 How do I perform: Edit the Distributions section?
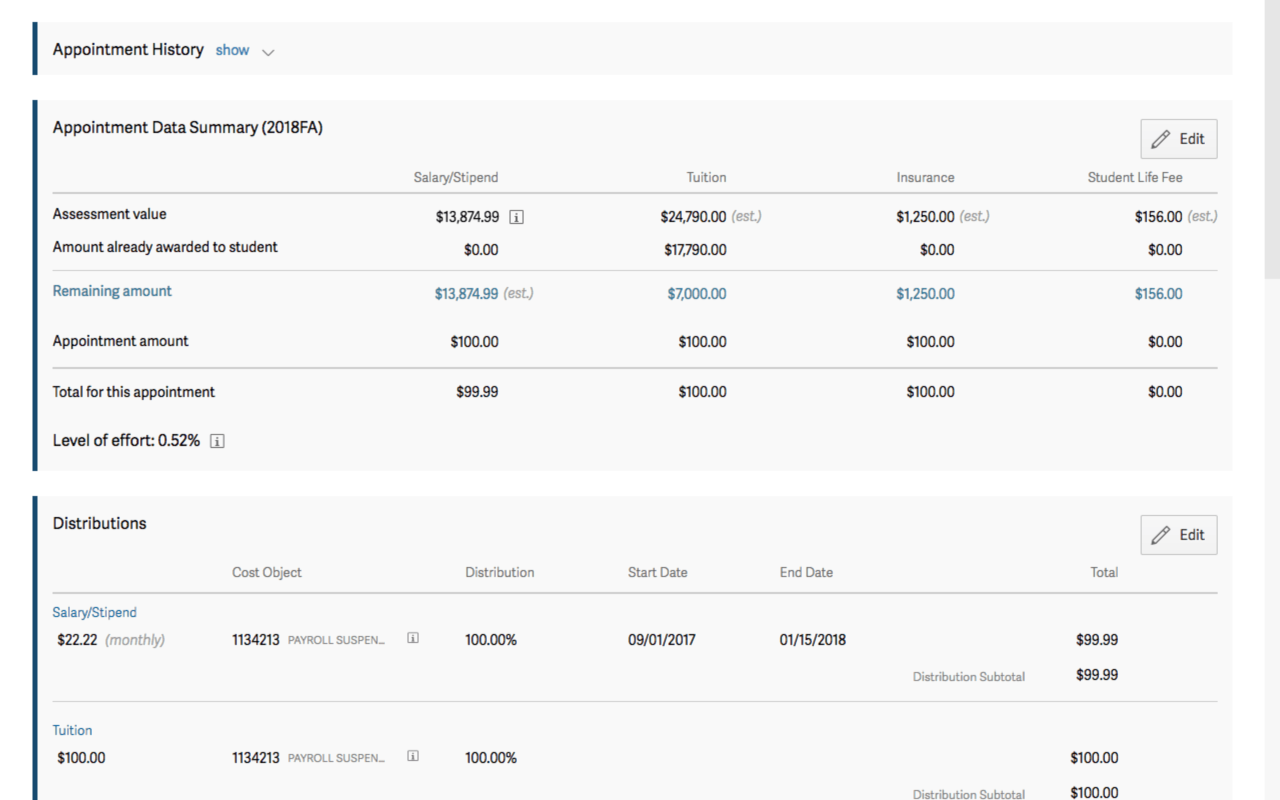[x=1178, y=535]
